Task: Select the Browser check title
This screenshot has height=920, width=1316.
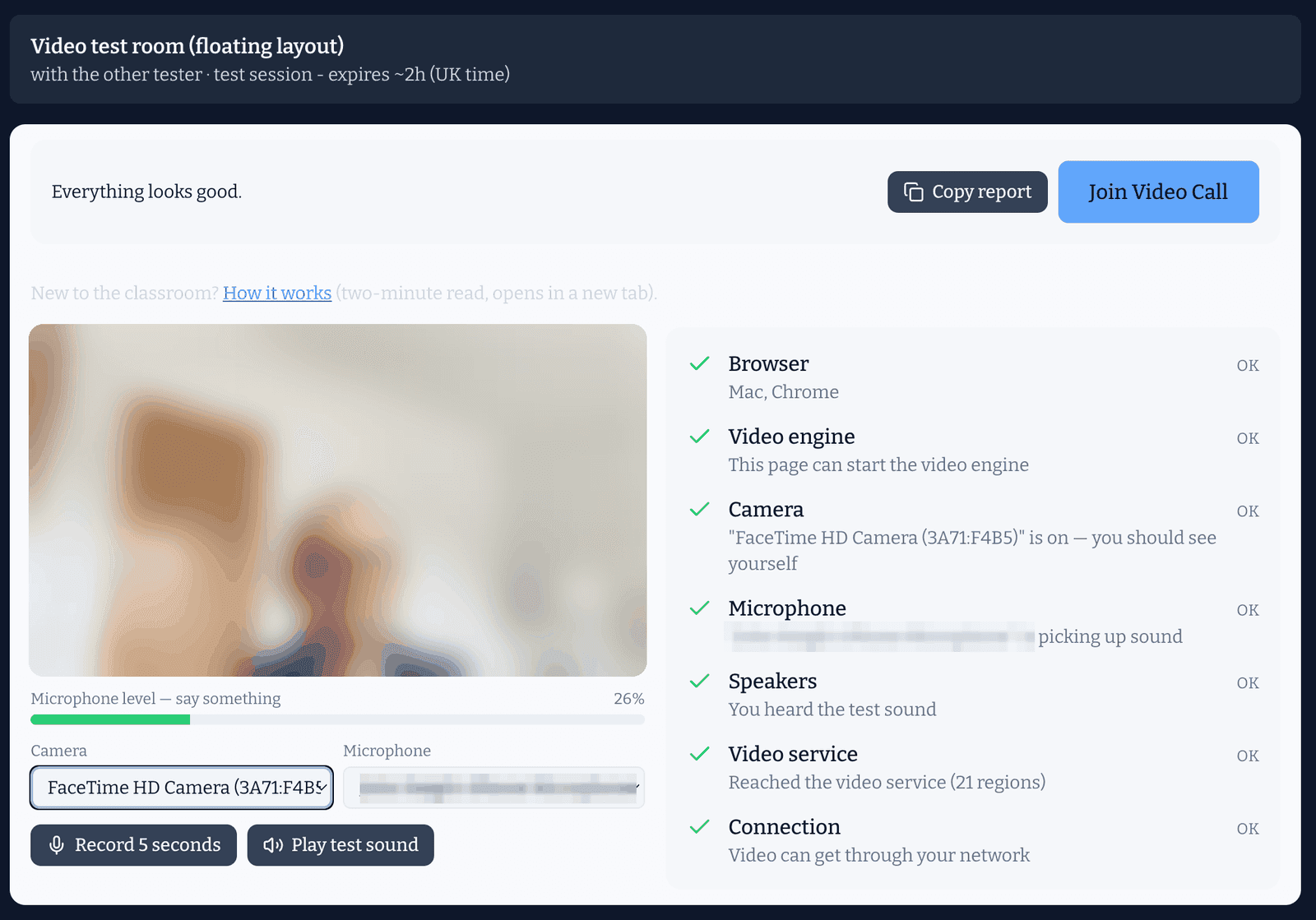Action: click(x=768, y=363)
